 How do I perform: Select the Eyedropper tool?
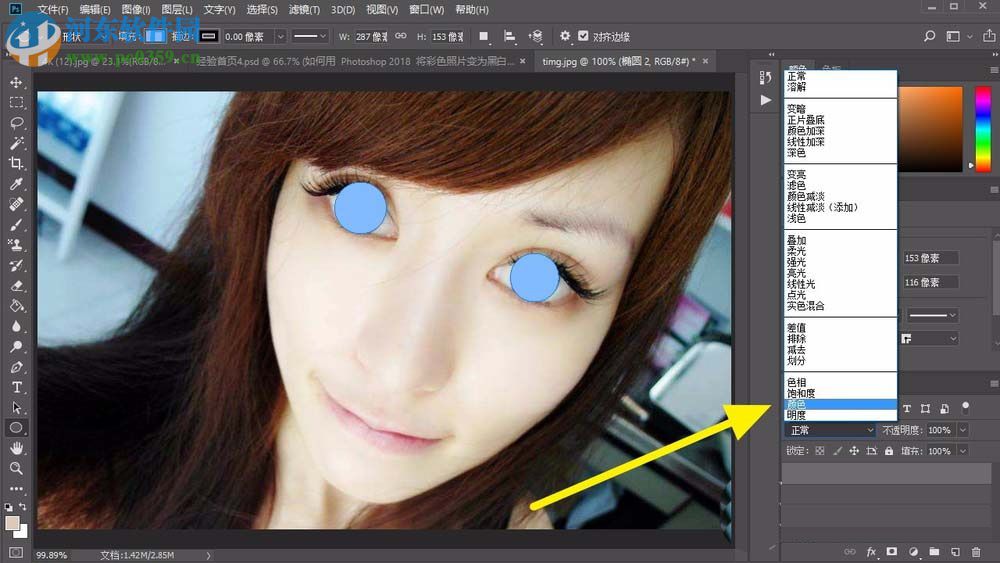(x=16, y=184)
